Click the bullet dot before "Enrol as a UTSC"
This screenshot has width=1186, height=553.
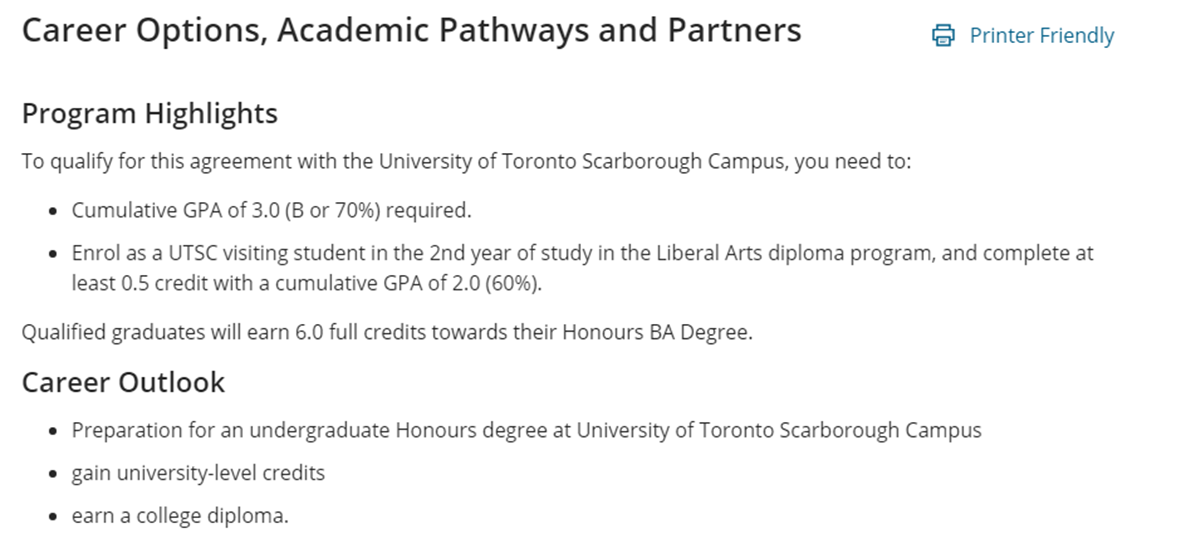53,254
